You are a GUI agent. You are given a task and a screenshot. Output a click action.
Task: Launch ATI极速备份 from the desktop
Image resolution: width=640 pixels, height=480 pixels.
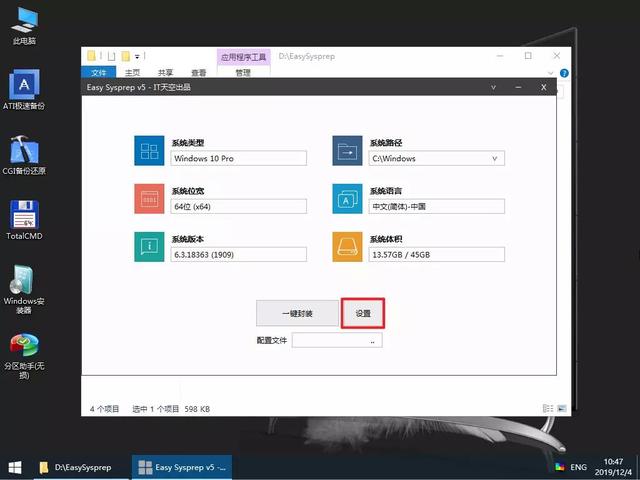[24, 89]
